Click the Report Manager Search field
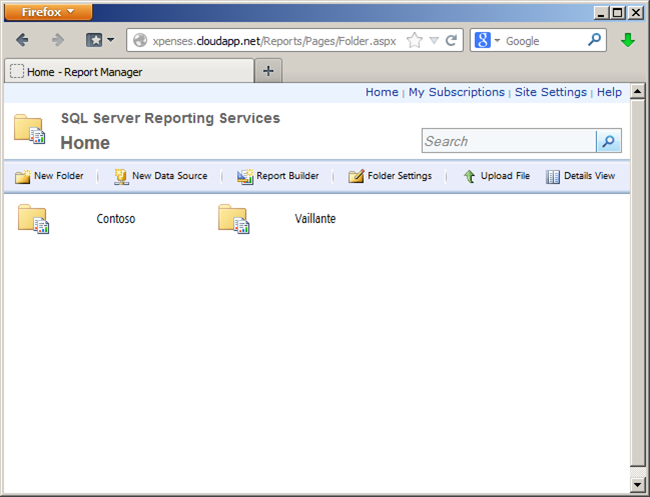The image size is (650, 497). [x=509, y=141]
